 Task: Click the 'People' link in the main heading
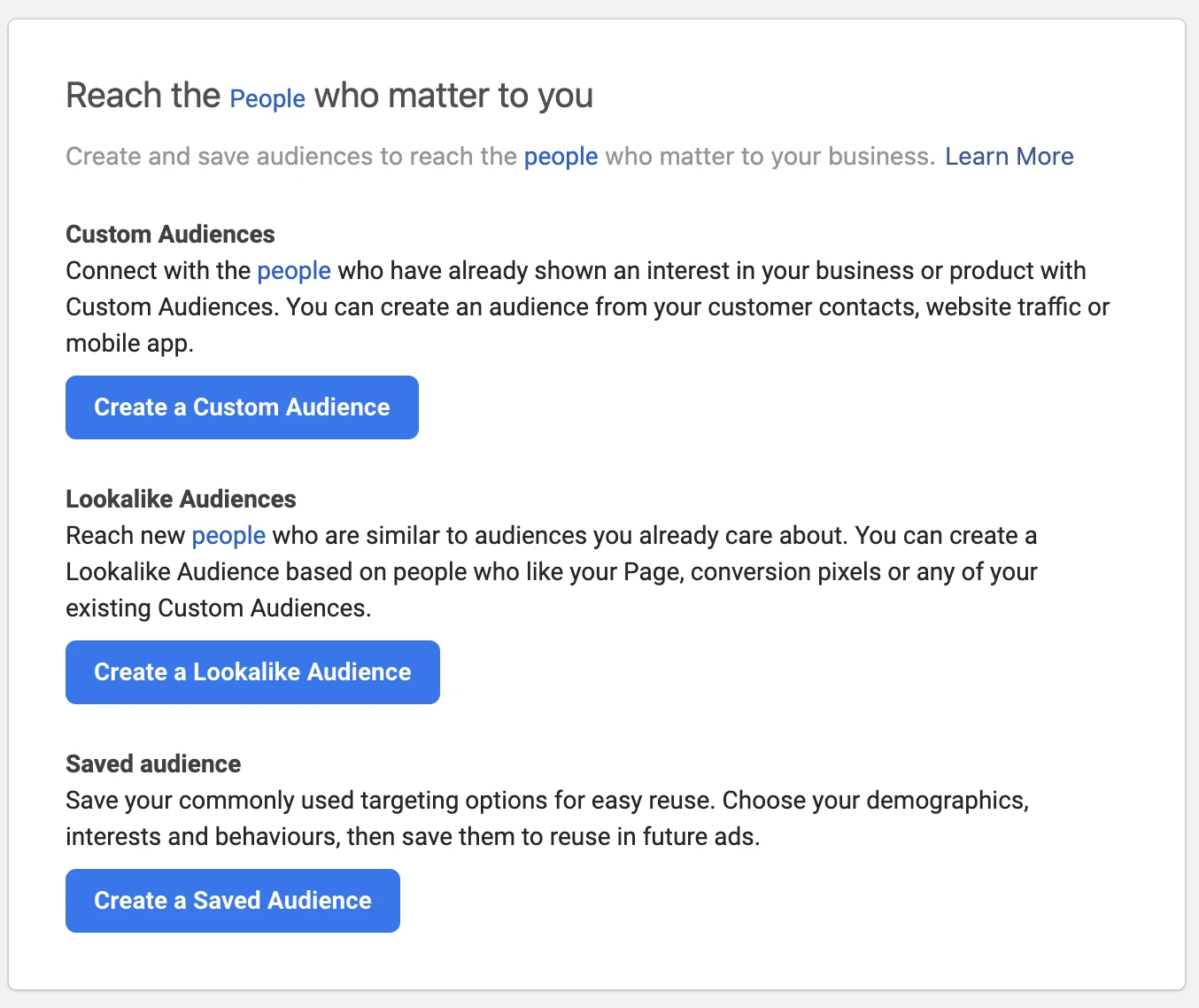[x=267, y=97]
